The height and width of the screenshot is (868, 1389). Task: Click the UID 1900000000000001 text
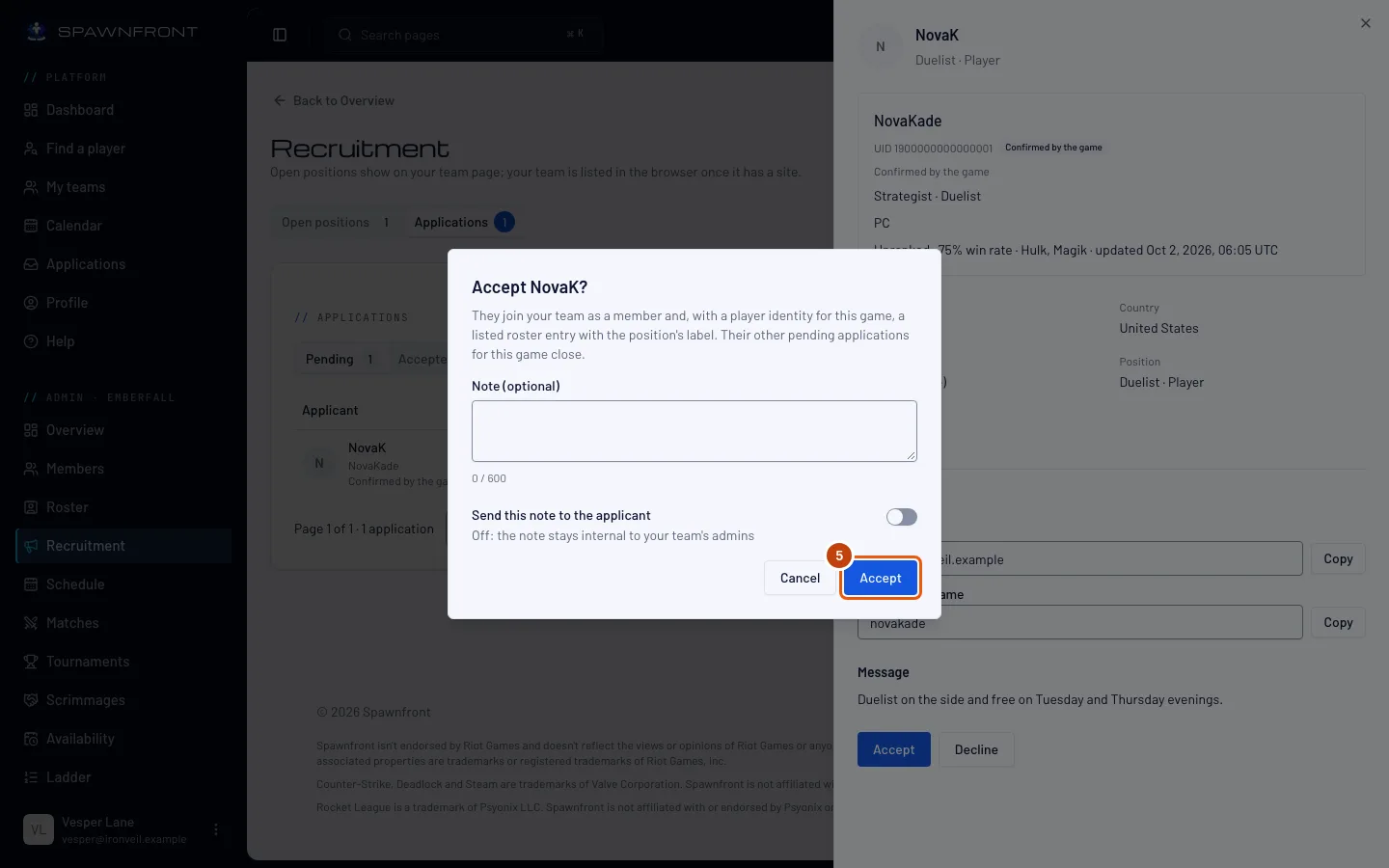pyautogui.click(x=933, y=149)
